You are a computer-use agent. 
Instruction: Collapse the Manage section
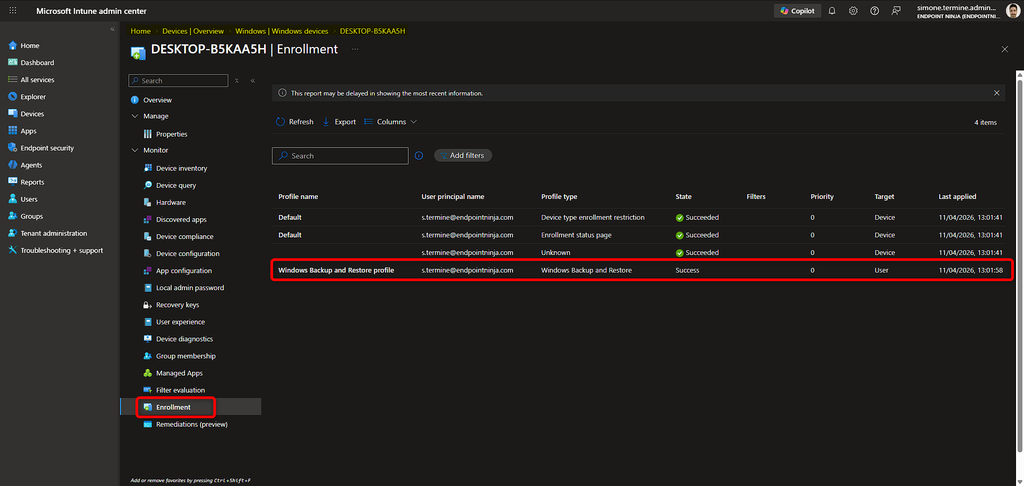click(x=135, y=116)
